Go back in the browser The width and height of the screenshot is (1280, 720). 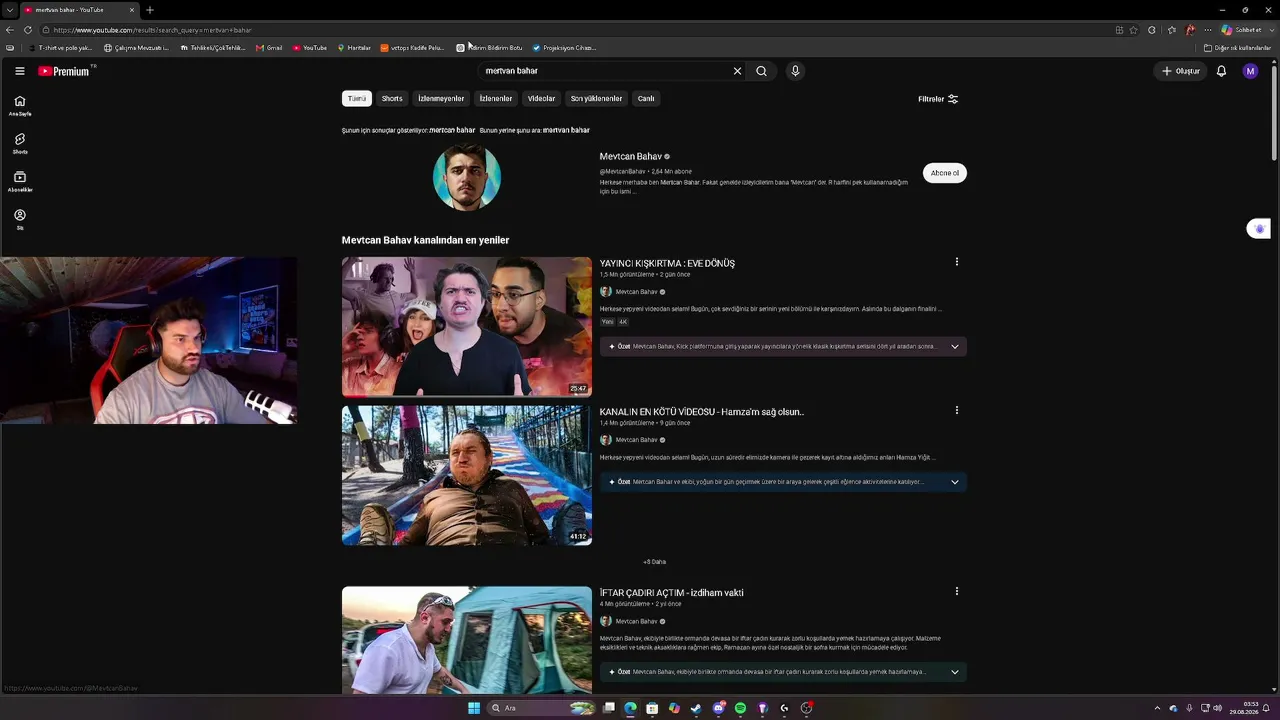pos(10,30)
